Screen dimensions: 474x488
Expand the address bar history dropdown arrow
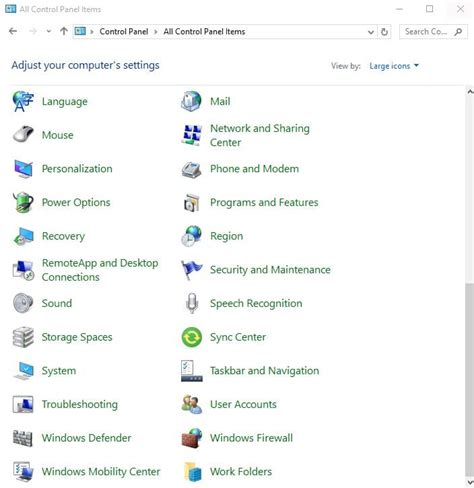click(371, 32)
